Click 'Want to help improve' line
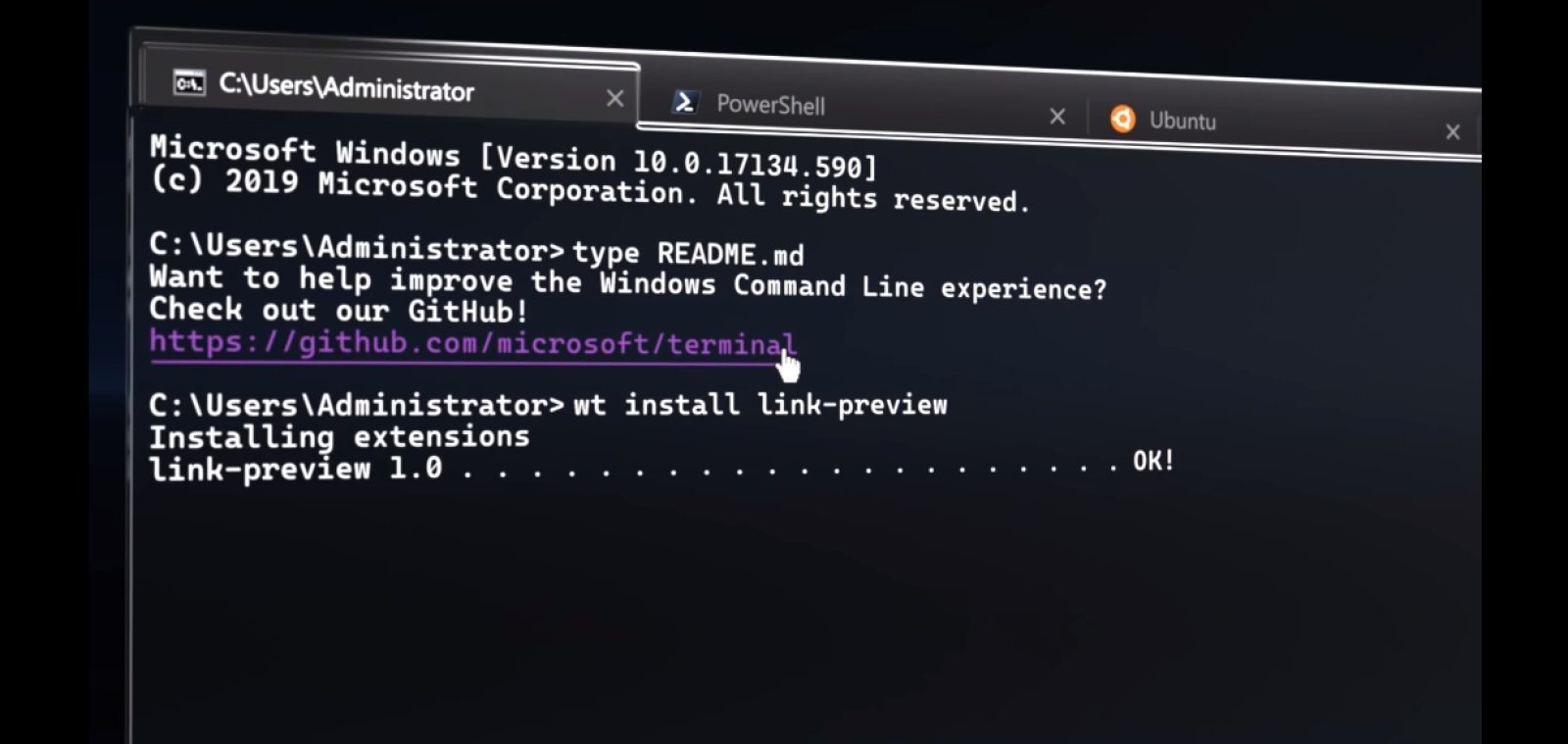This screenshot has height=744, width=1568. coord(627,282)
